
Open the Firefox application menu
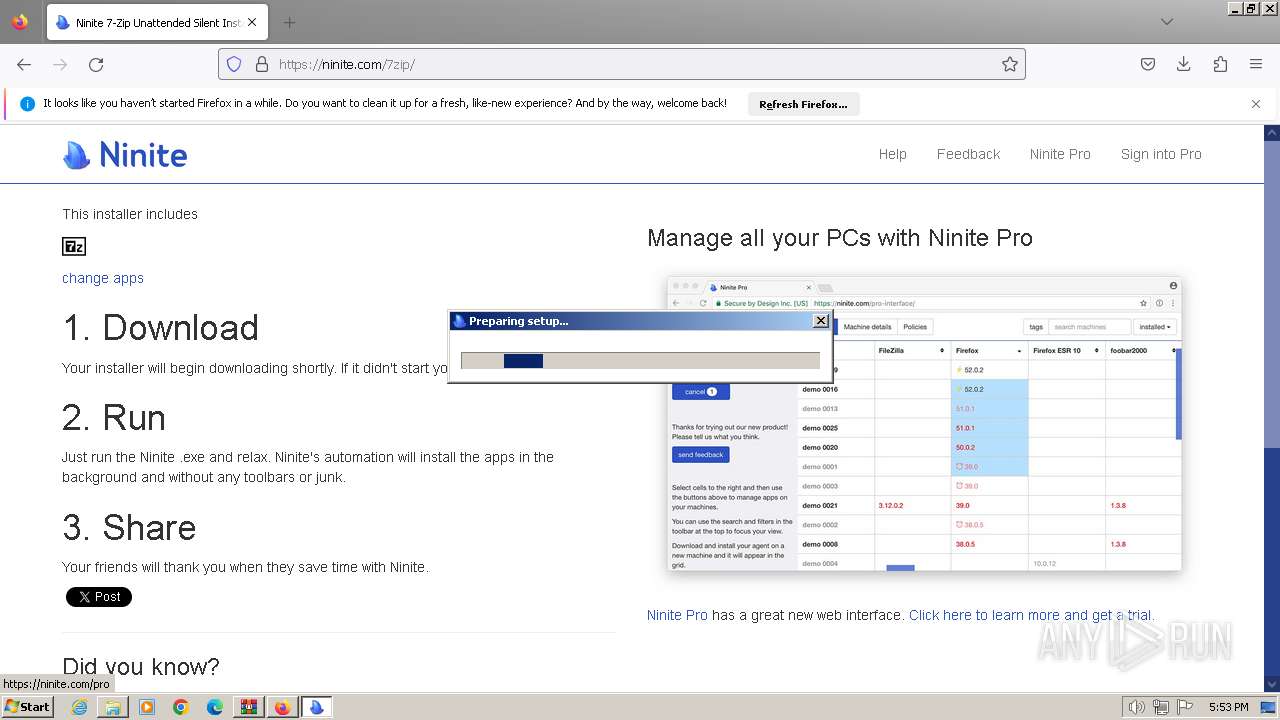(1256, 64)
